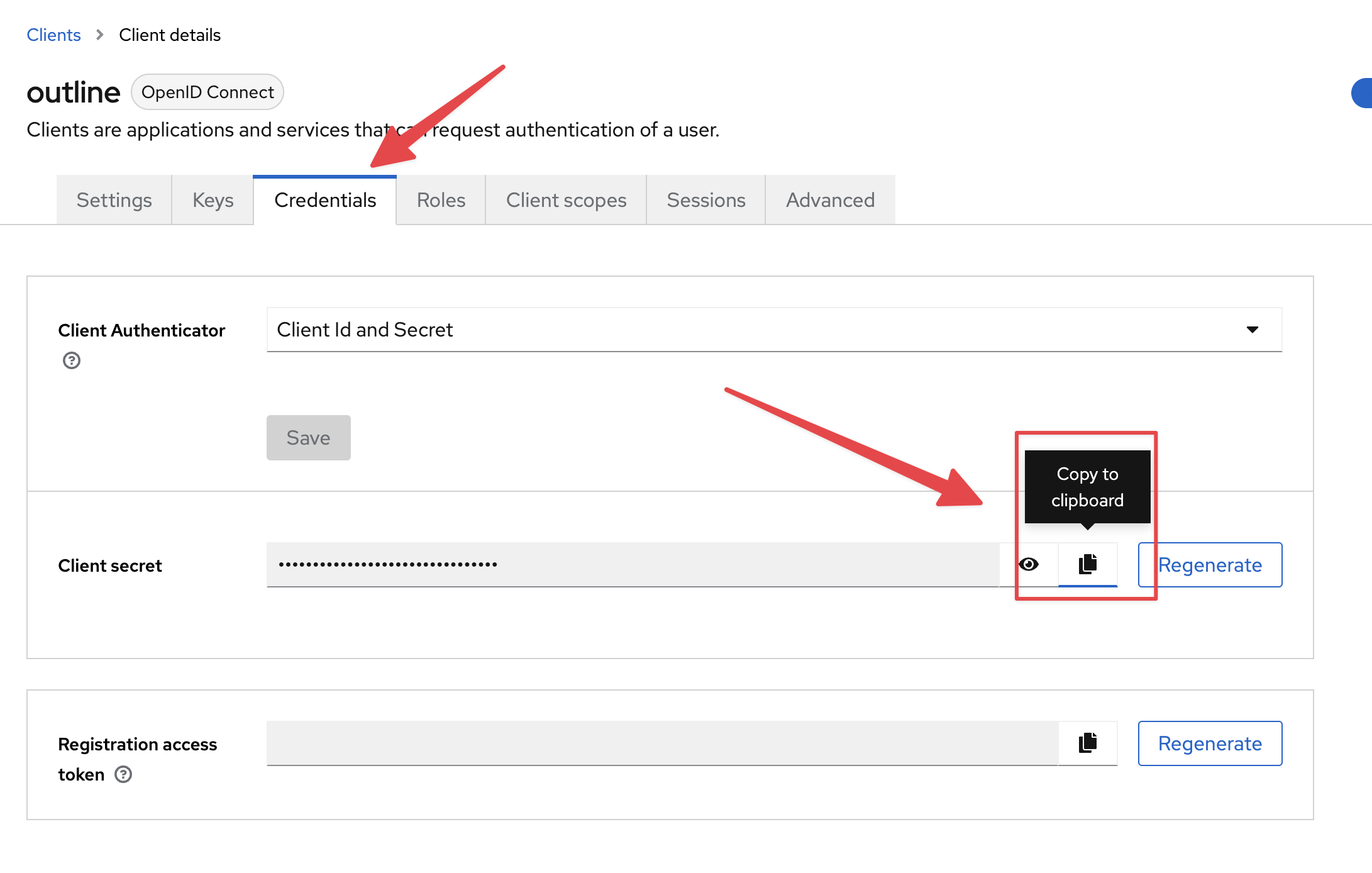This screenshot has width=1372, height=873.
Task: Go to the Advanced tab
Action: (x=830, y=200)
